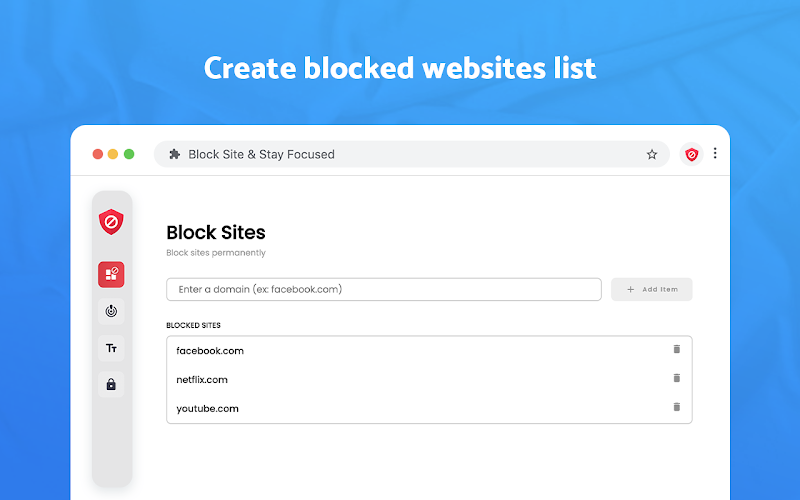The image size is (800, 500).
Task: Open the text/keyword blocking sidebar icon
Action: coord(111,348)
